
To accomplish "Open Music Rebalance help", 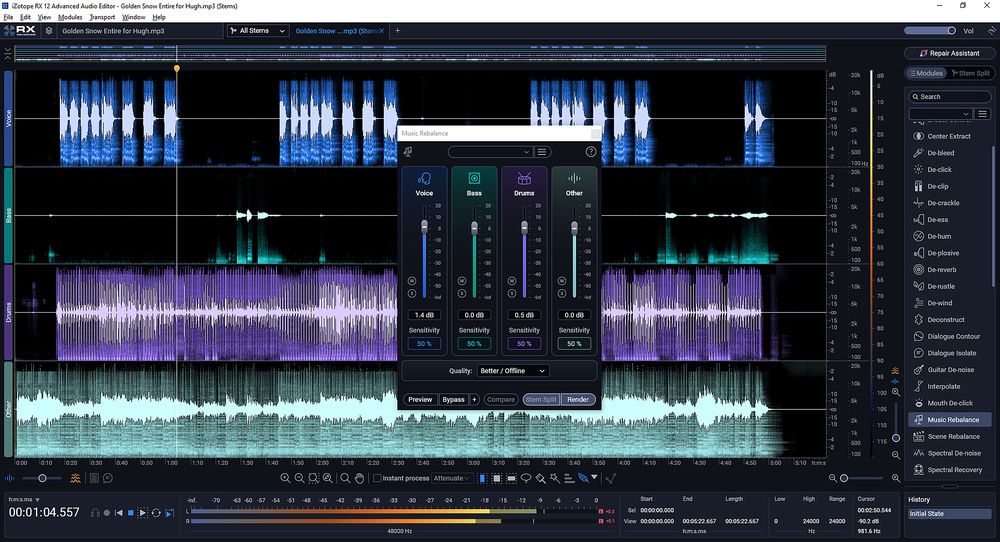I will point(591,152).
